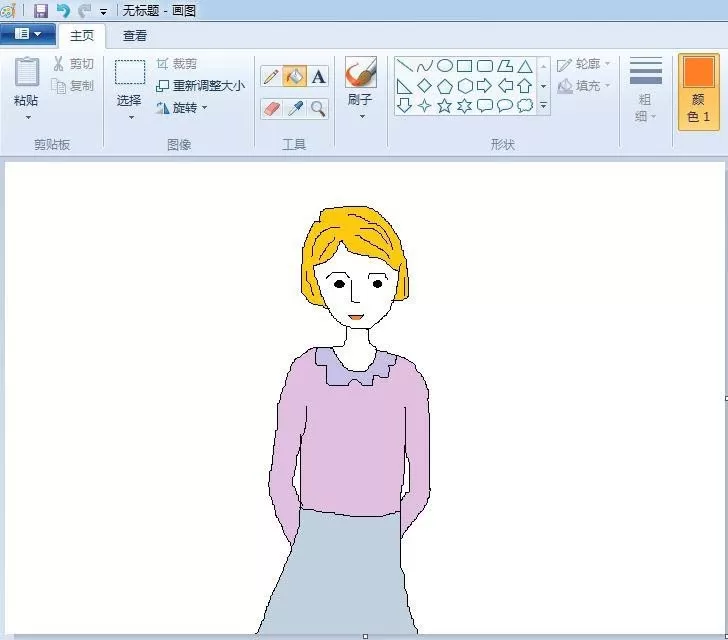This screenshot has width=728, height=640.
Task: Select the Text tool
Action: pyautogui.click(x=318, y=77)
